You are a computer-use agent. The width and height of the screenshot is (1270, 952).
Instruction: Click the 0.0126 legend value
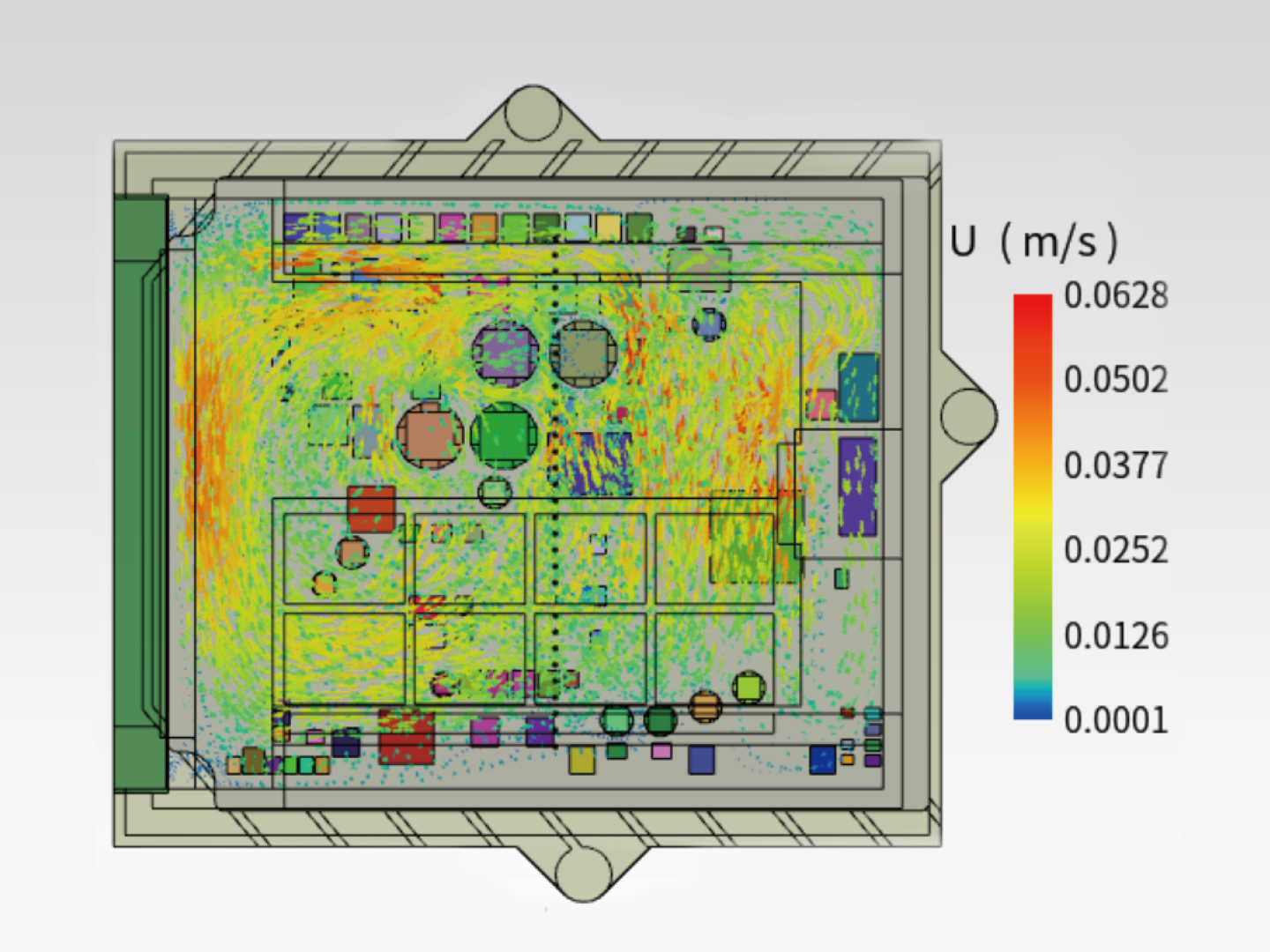point(1116,636)
